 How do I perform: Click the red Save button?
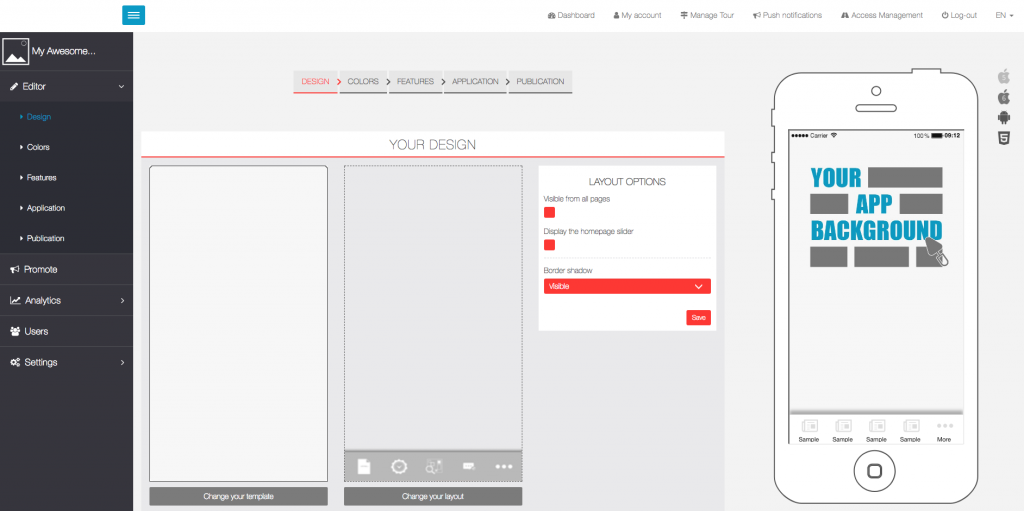click(698, 317)
